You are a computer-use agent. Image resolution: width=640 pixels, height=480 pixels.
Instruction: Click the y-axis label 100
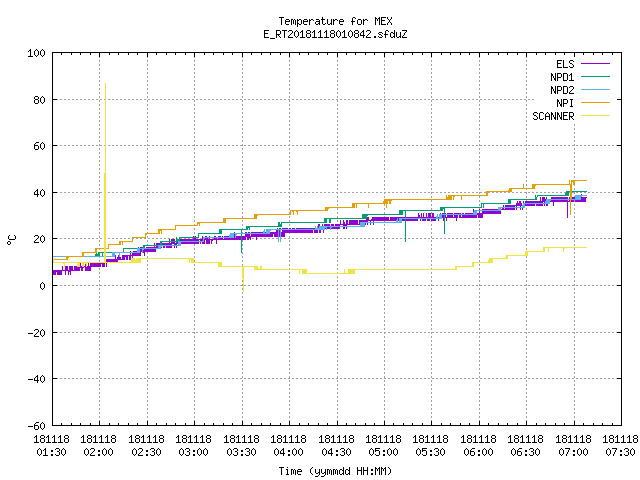pyautogui.click(x=36, y=53)
